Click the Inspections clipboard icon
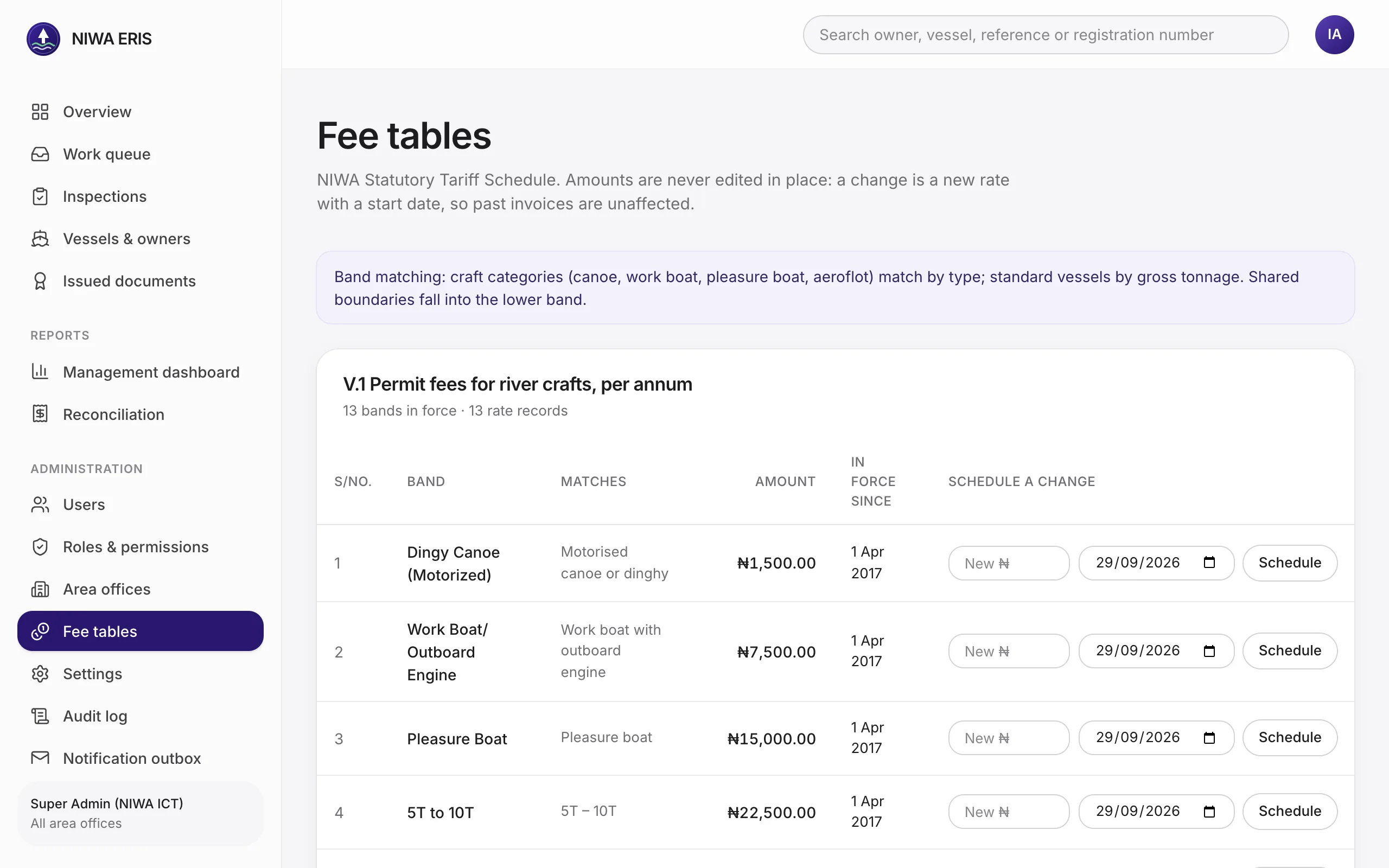The height and width of the screenshot is (868, 1389). pyautogui.click(x=40, y=196)
